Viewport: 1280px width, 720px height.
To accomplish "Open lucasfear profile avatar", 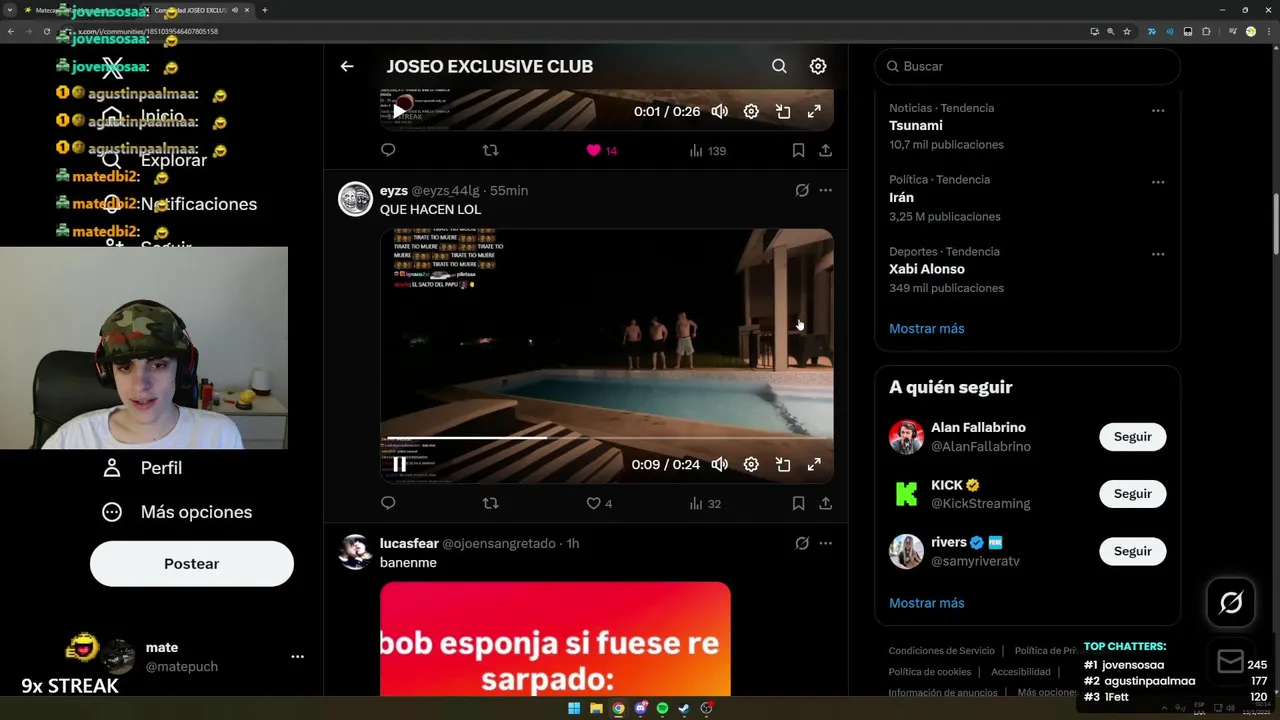I will [x=355, y=551].
